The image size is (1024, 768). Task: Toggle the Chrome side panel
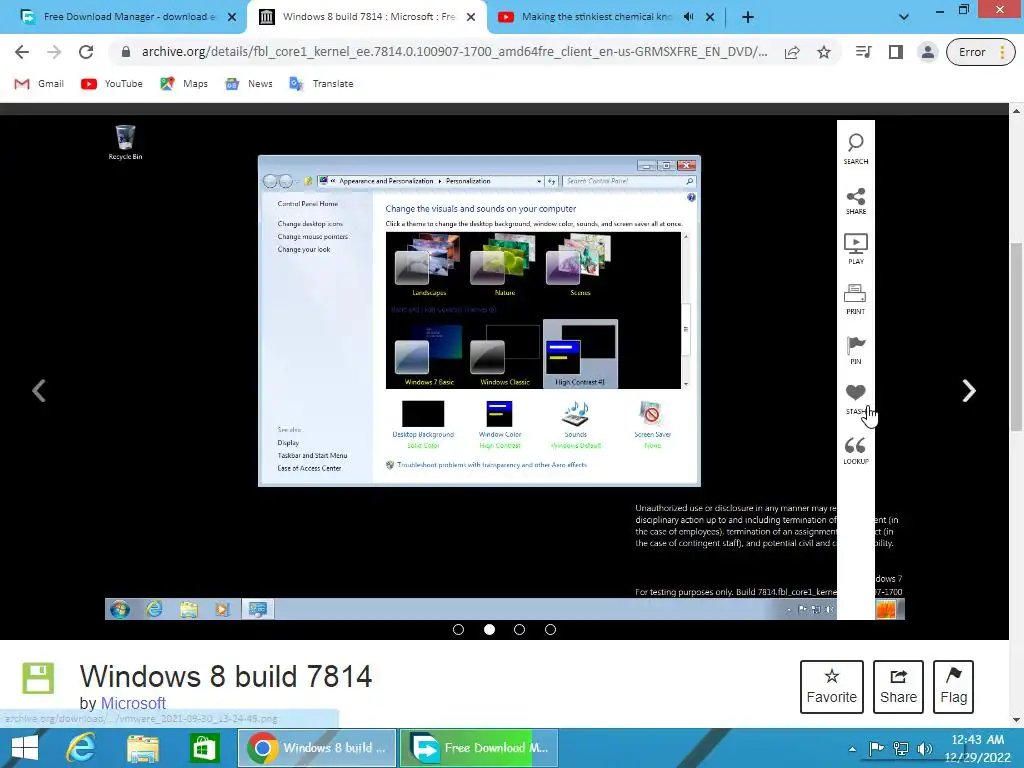pos(895,52)
